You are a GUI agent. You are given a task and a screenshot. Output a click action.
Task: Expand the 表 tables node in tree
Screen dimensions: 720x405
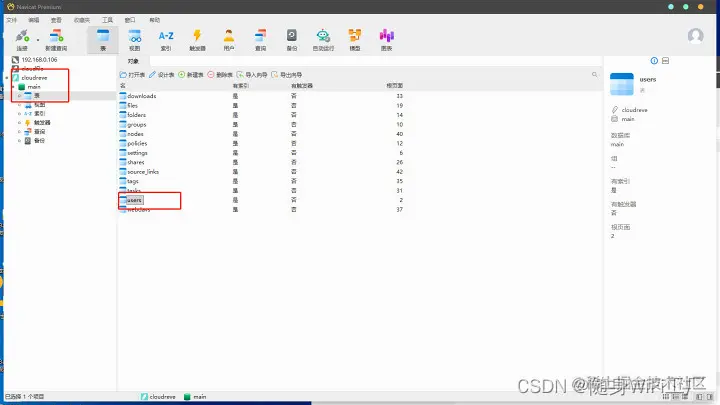(19, 96)
